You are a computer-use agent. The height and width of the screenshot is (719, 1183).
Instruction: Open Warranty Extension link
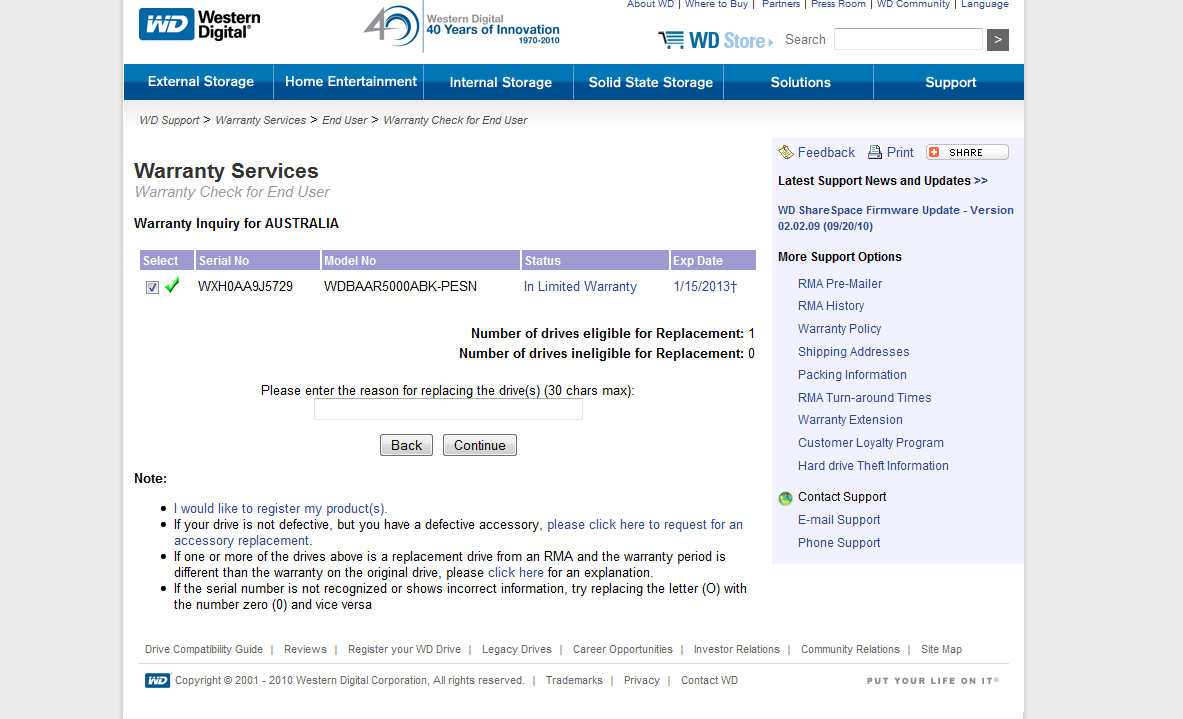[850, 419]
